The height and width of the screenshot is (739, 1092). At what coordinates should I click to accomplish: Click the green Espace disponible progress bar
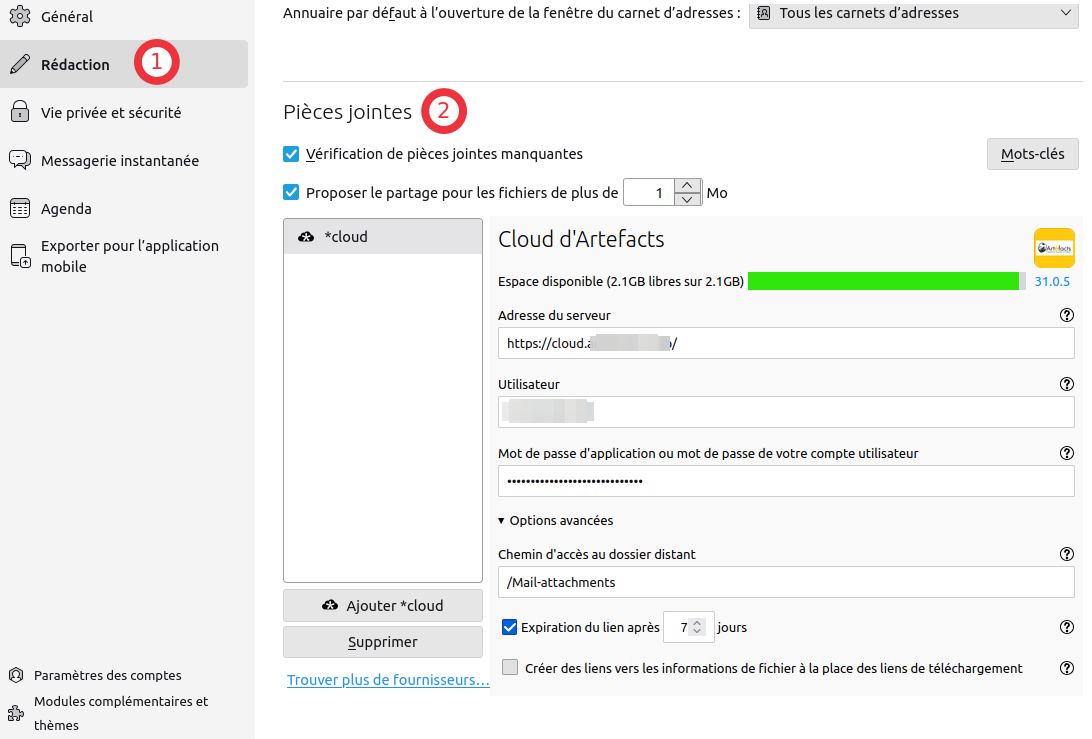pyautogui.click(x=884, y=281)
